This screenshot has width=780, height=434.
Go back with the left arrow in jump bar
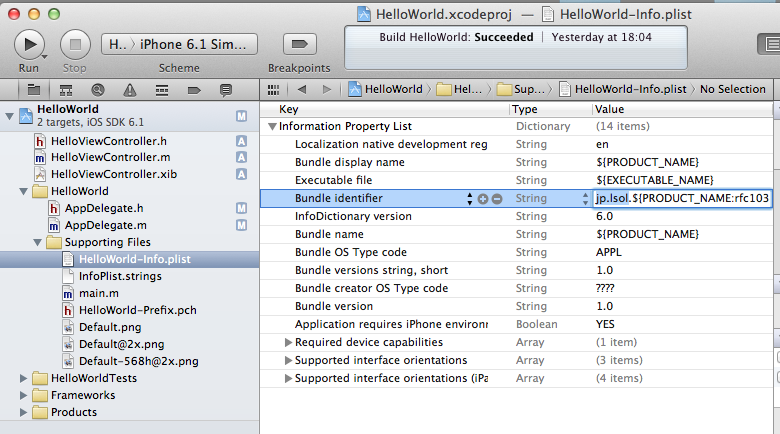tap(301, 90)
